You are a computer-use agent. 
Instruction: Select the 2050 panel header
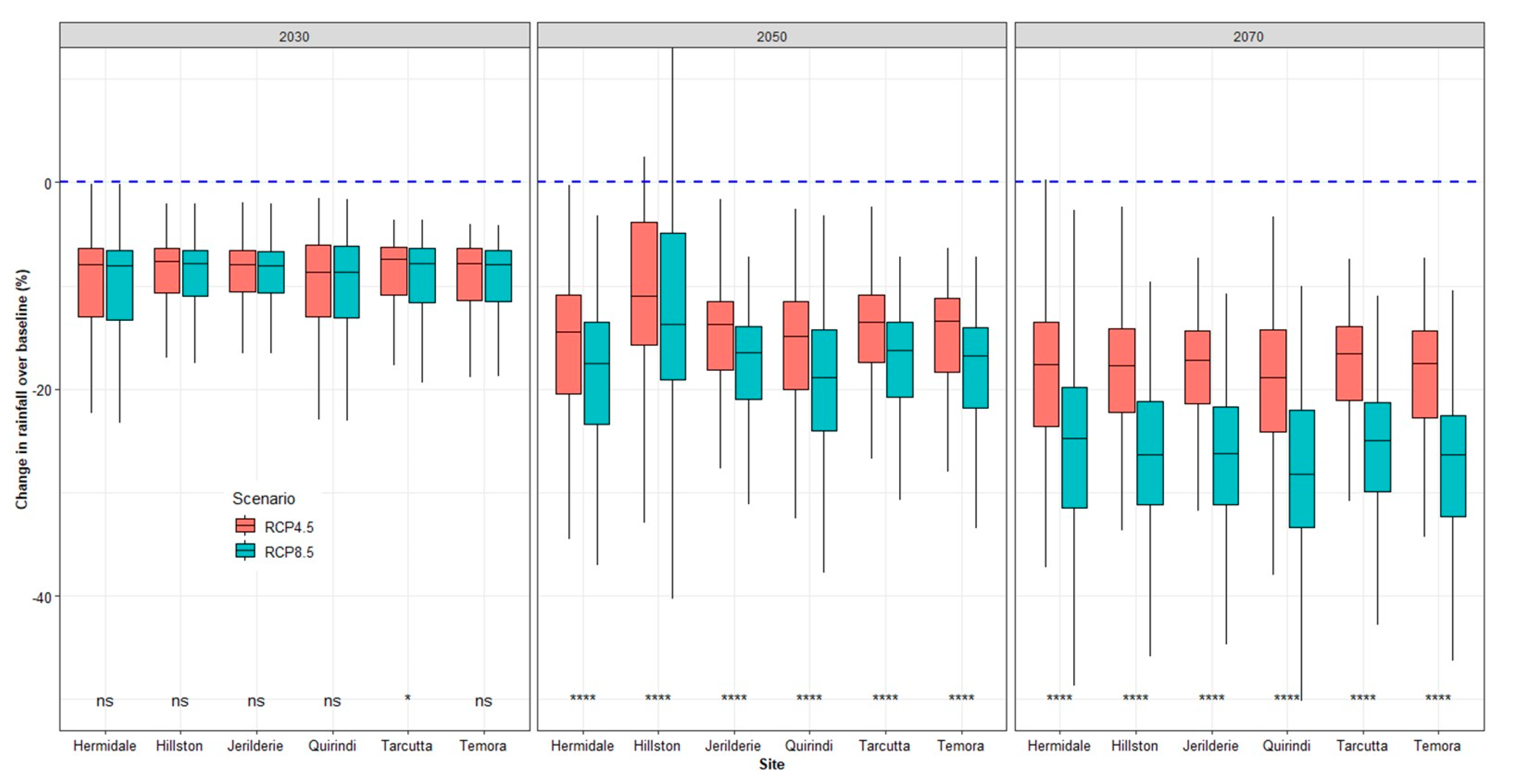pyautogui.click(x=771, y=36)
